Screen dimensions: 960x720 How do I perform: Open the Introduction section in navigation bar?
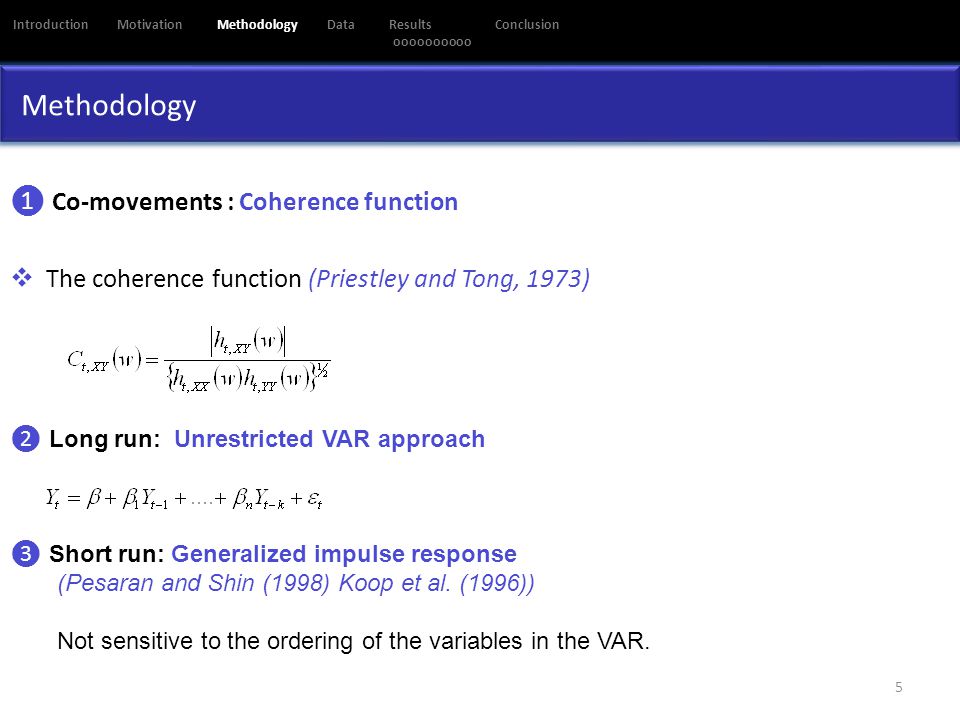50,24
